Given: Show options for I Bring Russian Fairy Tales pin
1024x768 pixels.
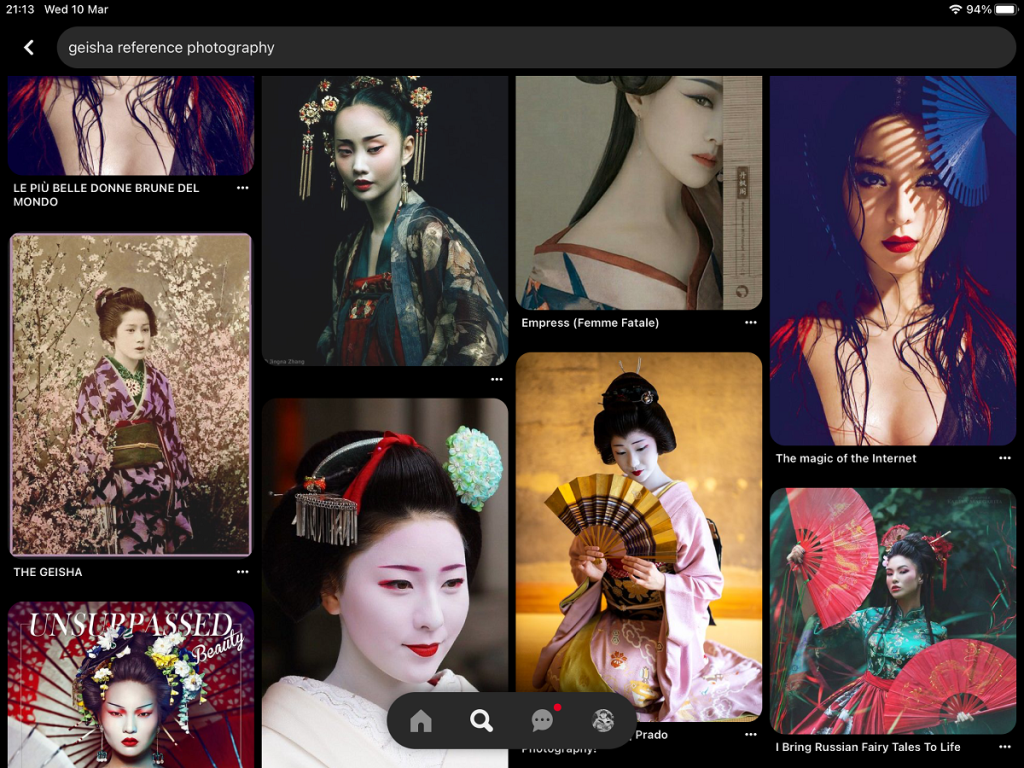Looking at the screenshot, I should coord(1004,747).
